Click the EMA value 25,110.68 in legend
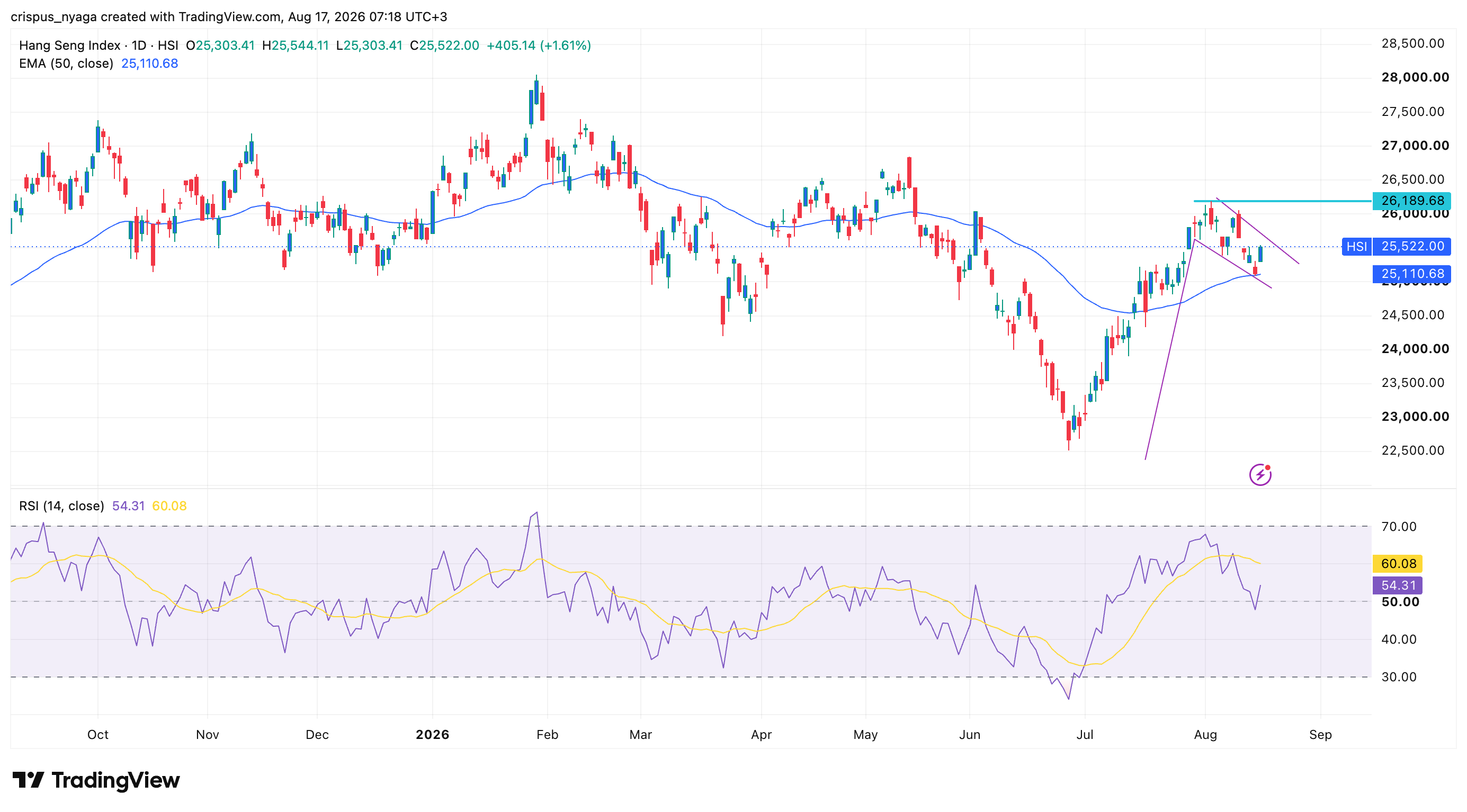1467x812 pixels. [150, 64]
